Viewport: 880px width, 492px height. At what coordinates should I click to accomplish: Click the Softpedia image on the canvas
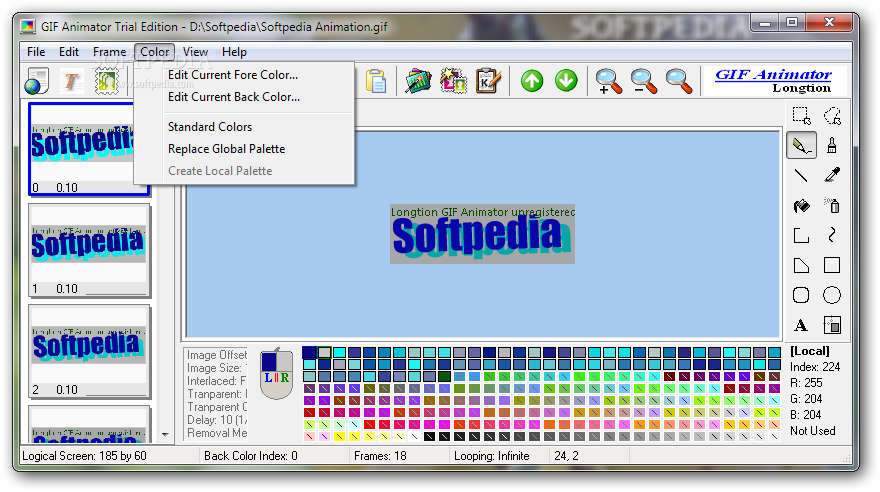coord(482,234)
